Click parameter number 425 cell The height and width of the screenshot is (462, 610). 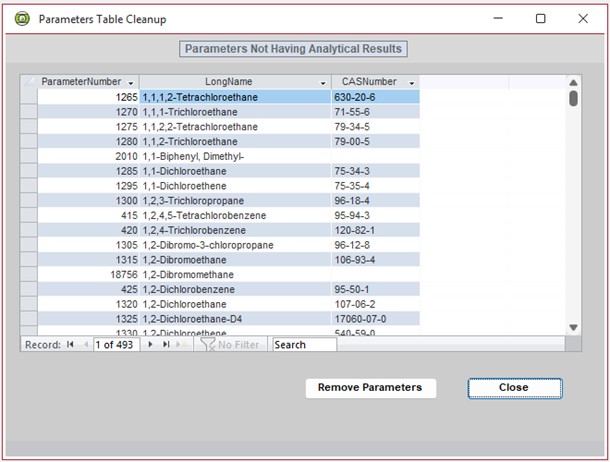(x=88, y=289)
